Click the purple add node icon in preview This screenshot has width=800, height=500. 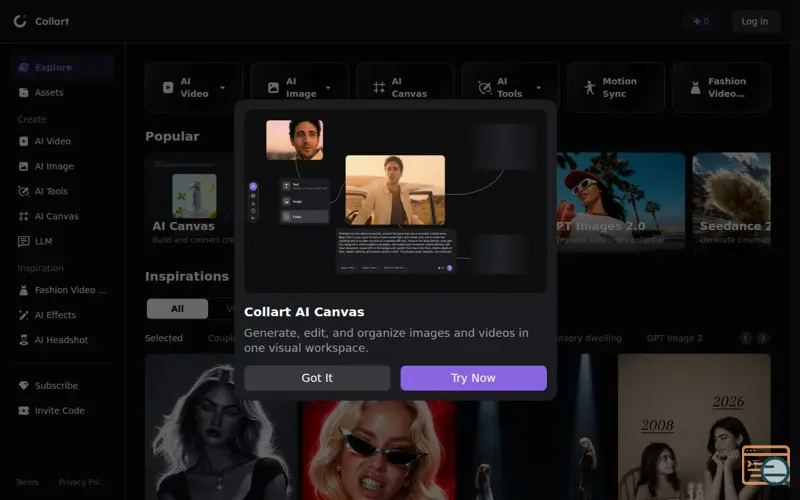[253, 186]
